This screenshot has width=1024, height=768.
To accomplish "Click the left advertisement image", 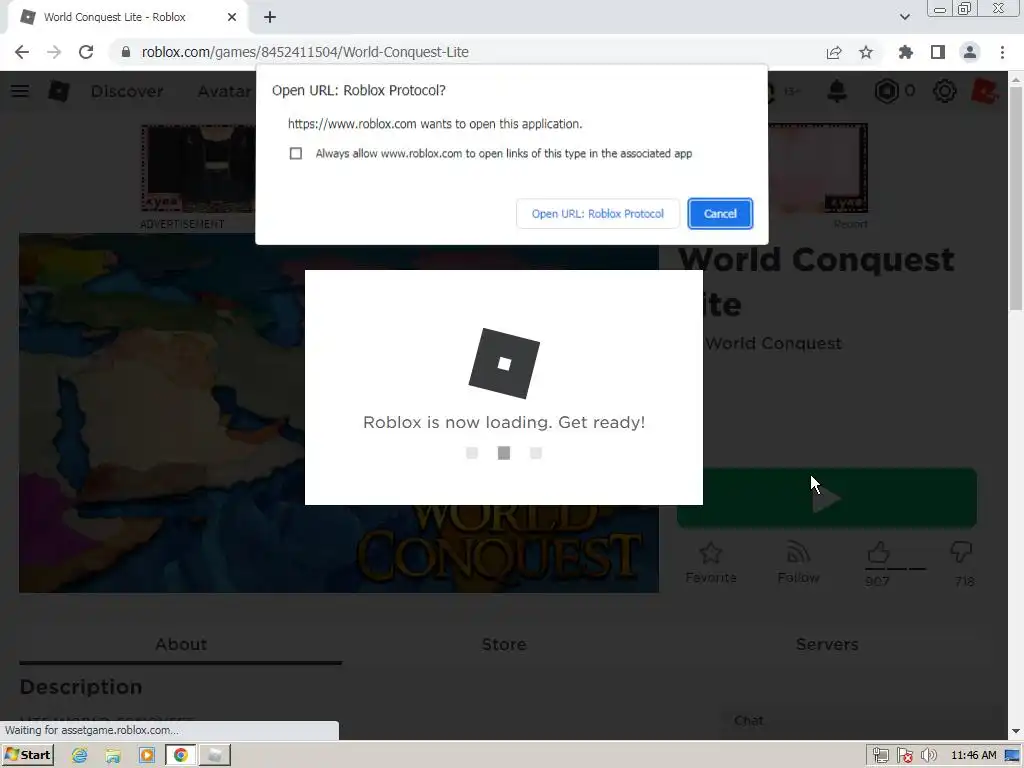I will (x=199, y=168).
